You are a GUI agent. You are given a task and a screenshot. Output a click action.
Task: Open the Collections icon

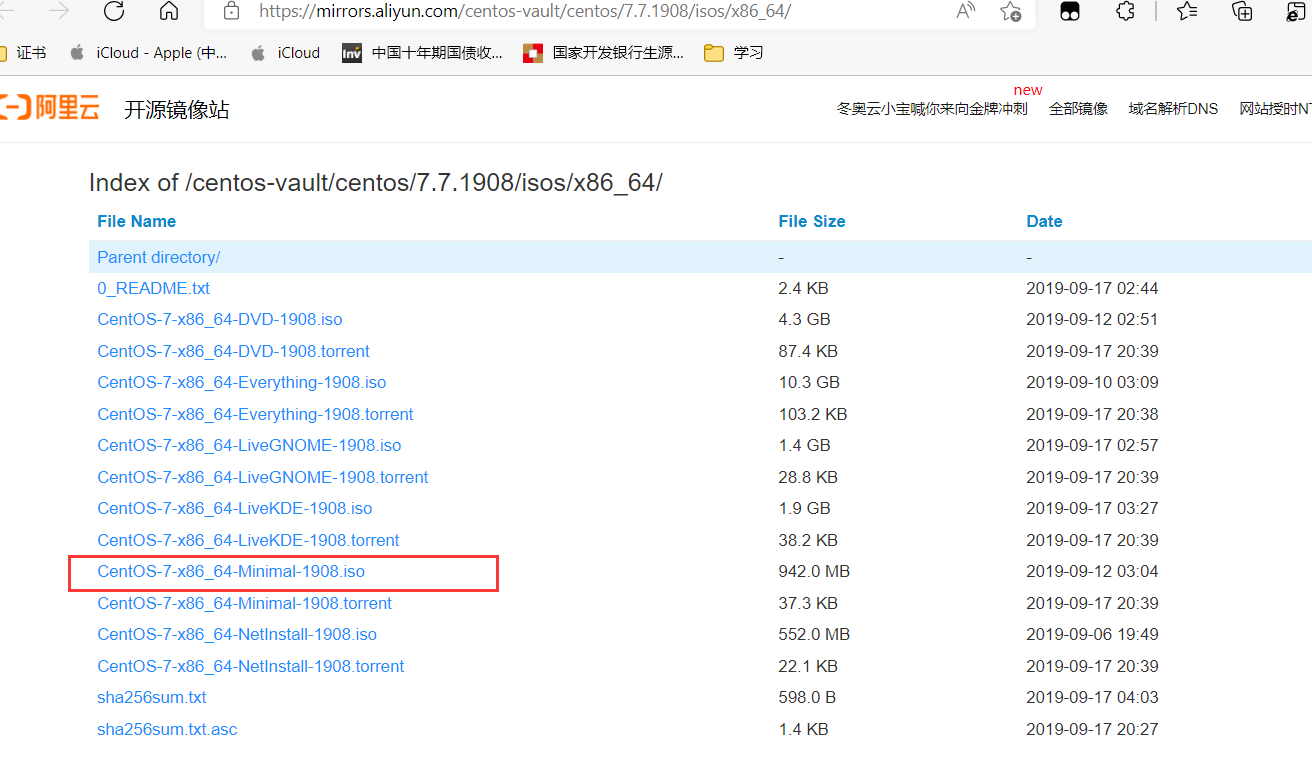click(x=1242, y=11)
